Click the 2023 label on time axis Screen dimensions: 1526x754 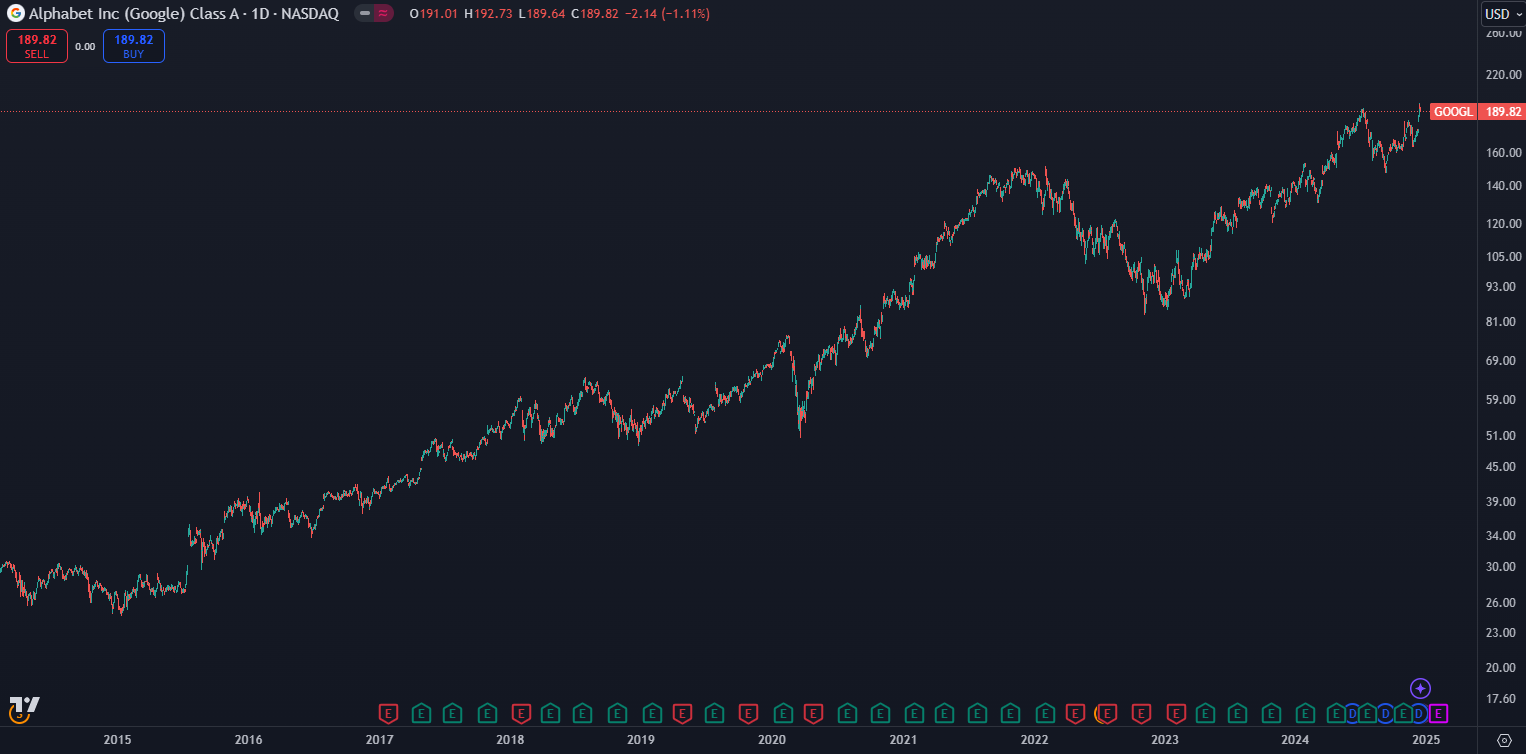click(1164, 740)
